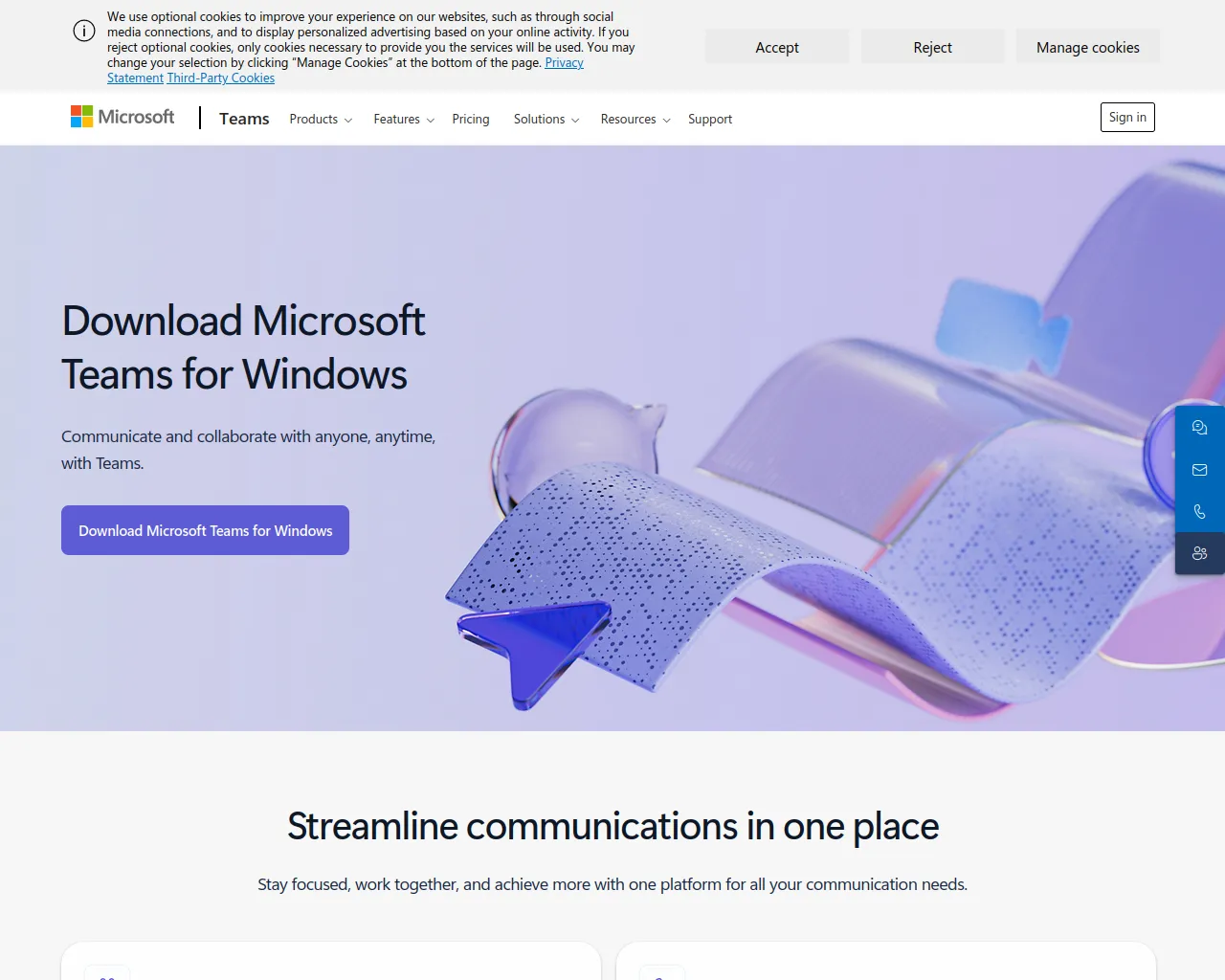Expand the Features dropdown menu

click(x=404, y=119)
